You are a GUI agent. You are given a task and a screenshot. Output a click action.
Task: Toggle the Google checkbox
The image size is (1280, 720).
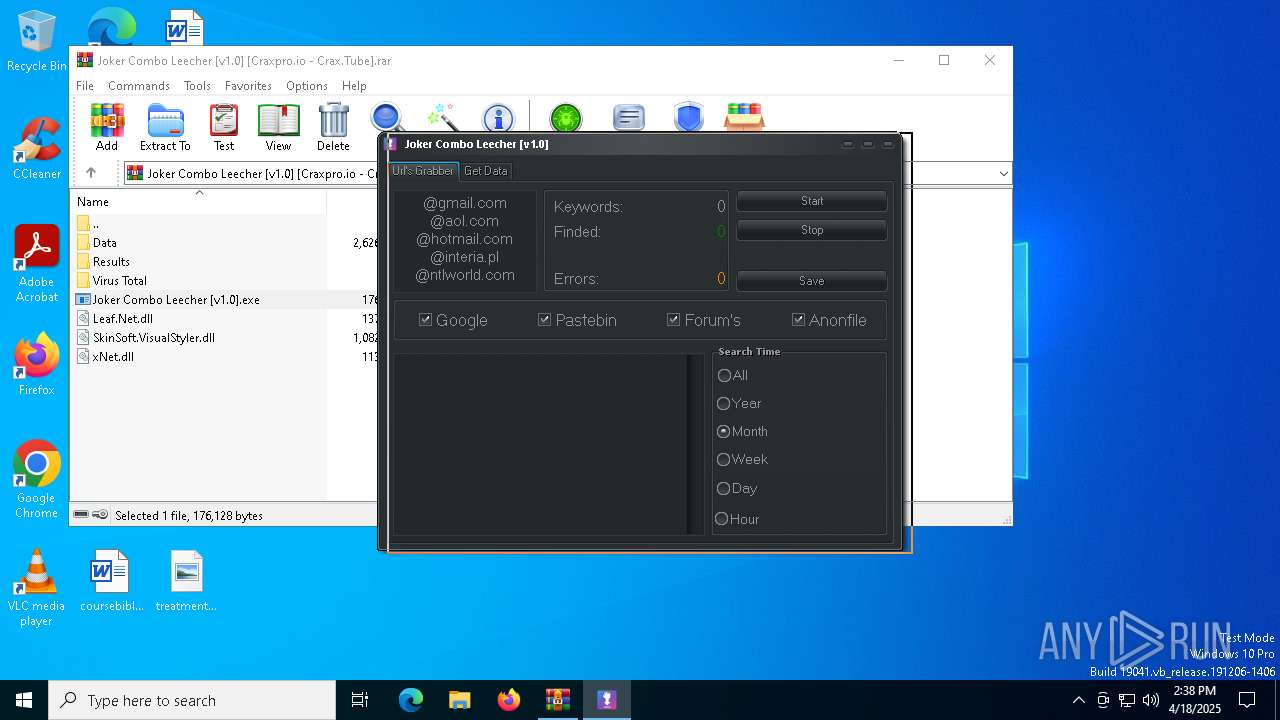[425, 320]
